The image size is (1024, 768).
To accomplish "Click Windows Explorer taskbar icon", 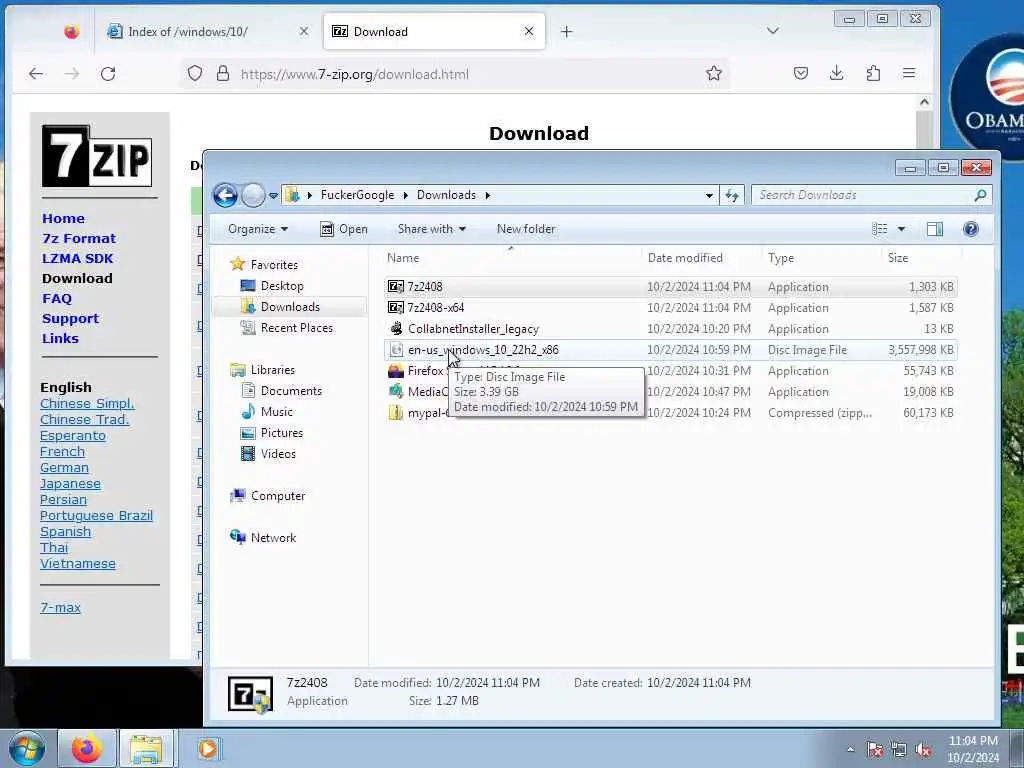I will coord(146,748).
